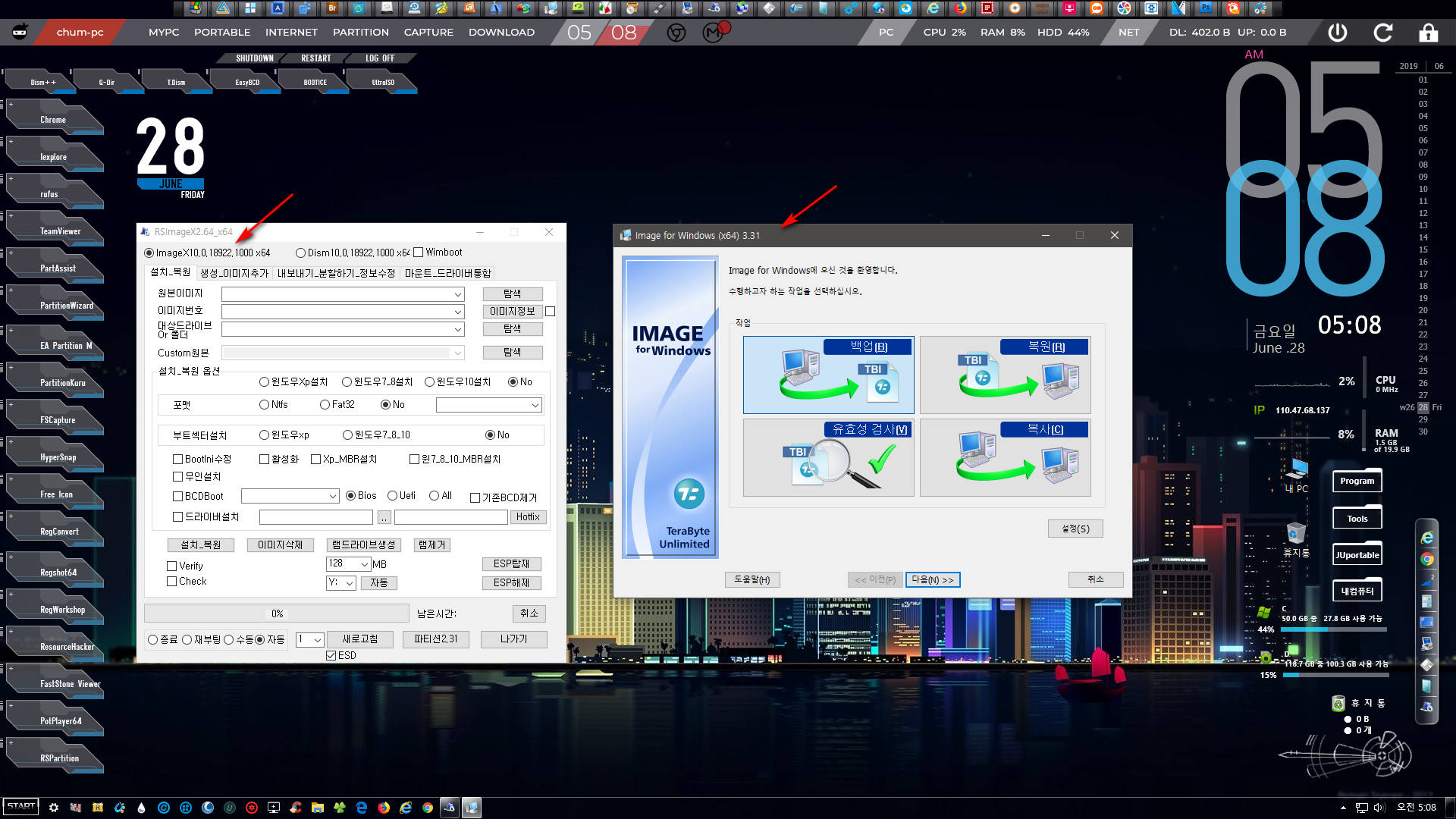Expand the 원본이미지 dropdown
This screenshot has width=1456, height=819.
[458, 294]
